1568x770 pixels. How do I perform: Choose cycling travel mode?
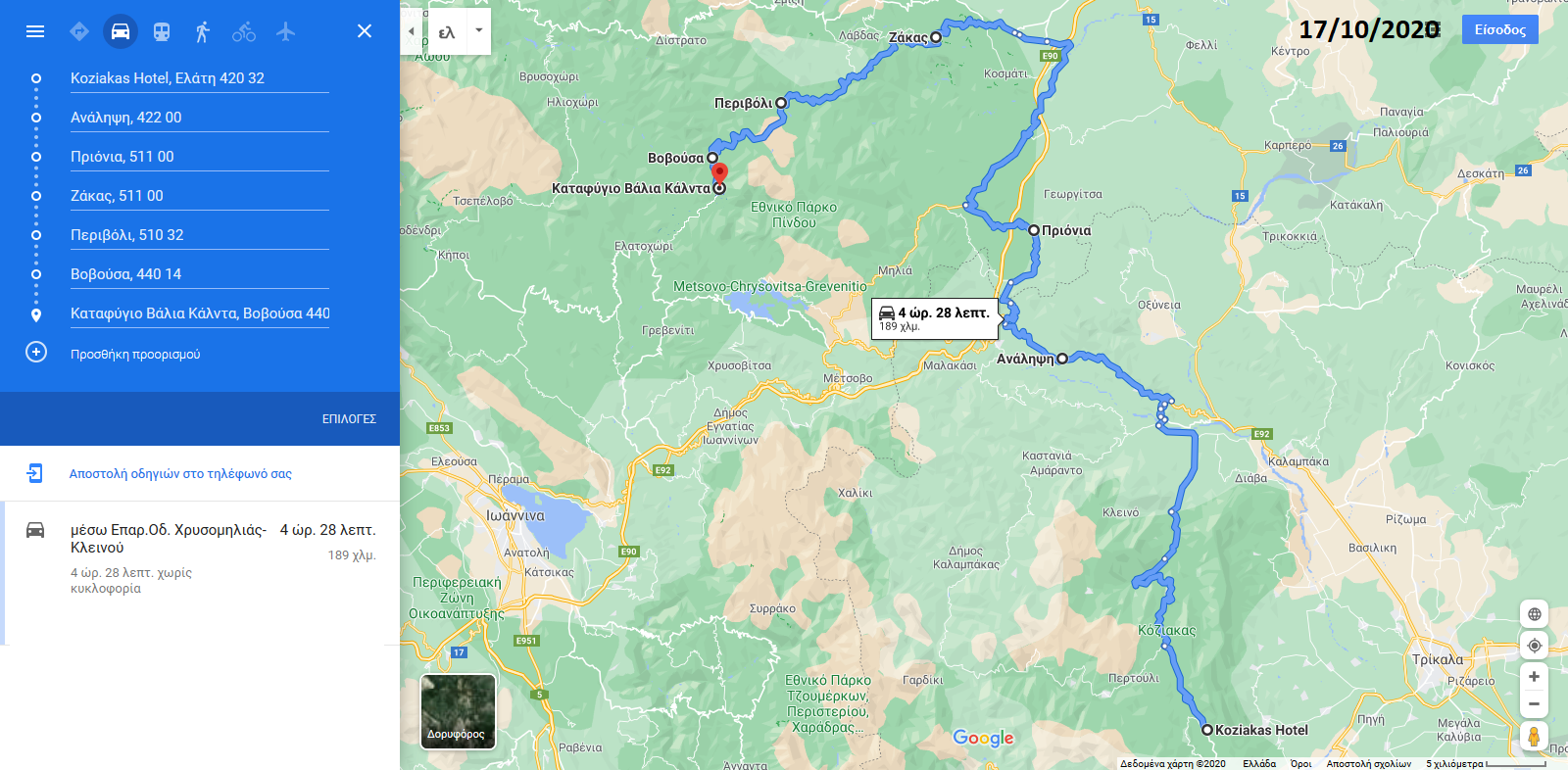(x=244, y=31)
